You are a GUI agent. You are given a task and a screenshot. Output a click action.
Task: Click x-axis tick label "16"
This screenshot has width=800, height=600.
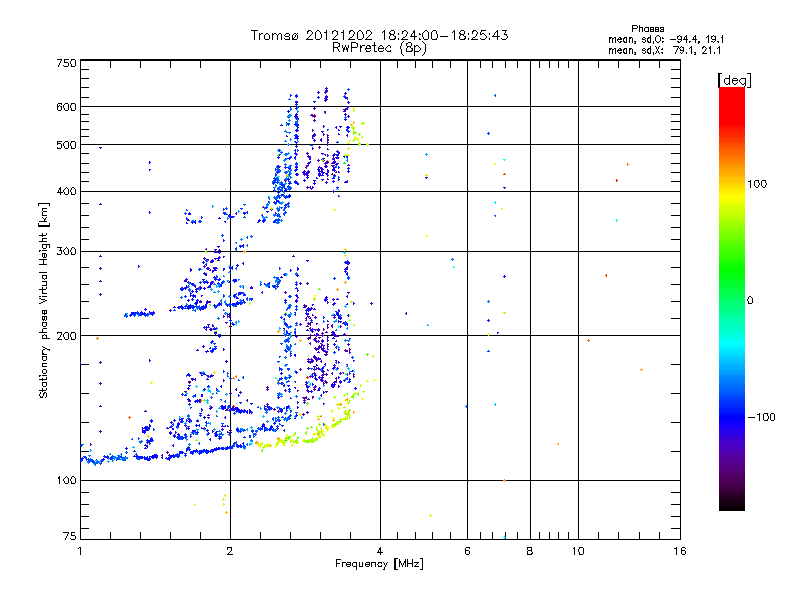680,551
